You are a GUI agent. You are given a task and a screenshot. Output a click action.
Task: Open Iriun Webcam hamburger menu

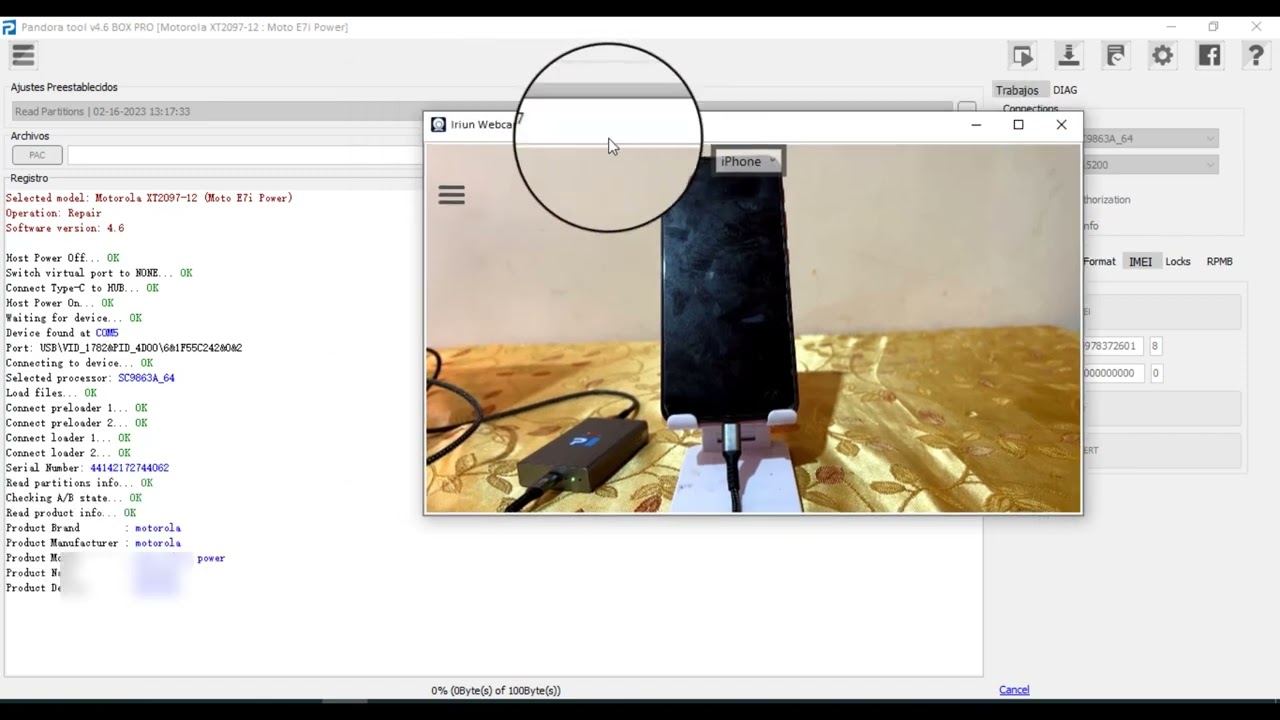click(x=451, y=195)
